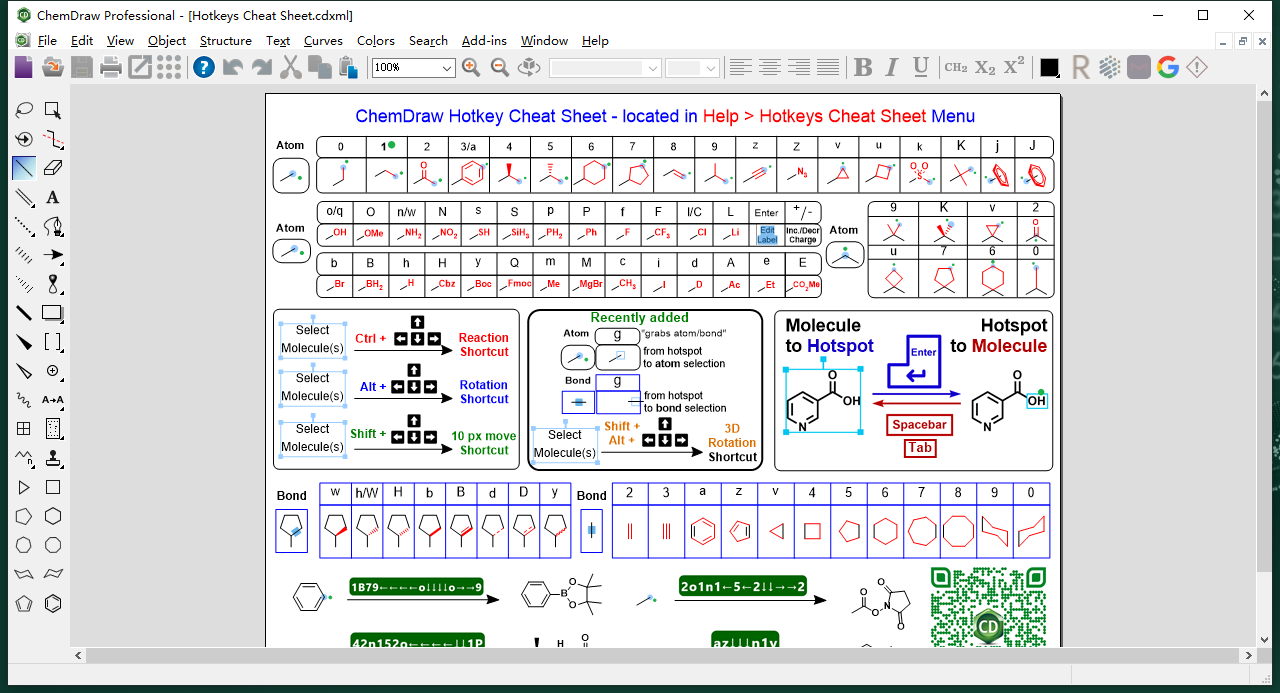This screenshot has width=1280, height=693.
Task: Open the File menu
Action: click(x=47, y=41)
